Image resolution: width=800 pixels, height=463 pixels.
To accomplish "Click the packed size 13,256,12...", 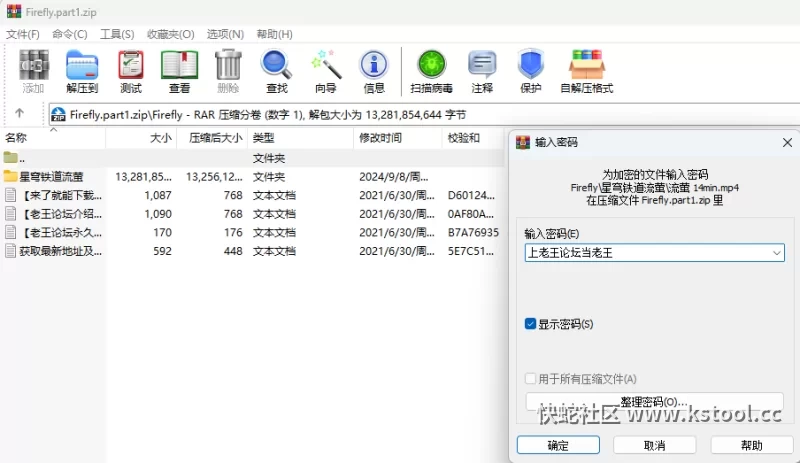I will [x=214, y=177].
